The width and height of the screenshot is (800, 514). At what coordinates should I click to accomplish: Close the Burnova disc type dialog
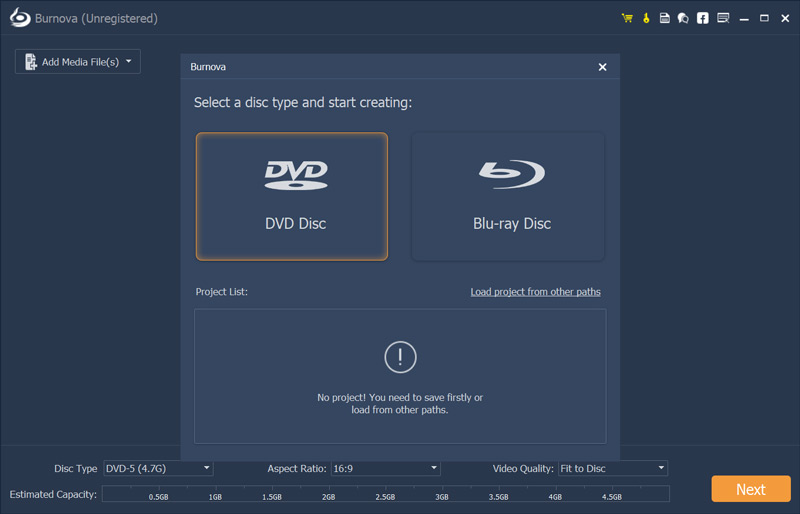pos(602,67)
